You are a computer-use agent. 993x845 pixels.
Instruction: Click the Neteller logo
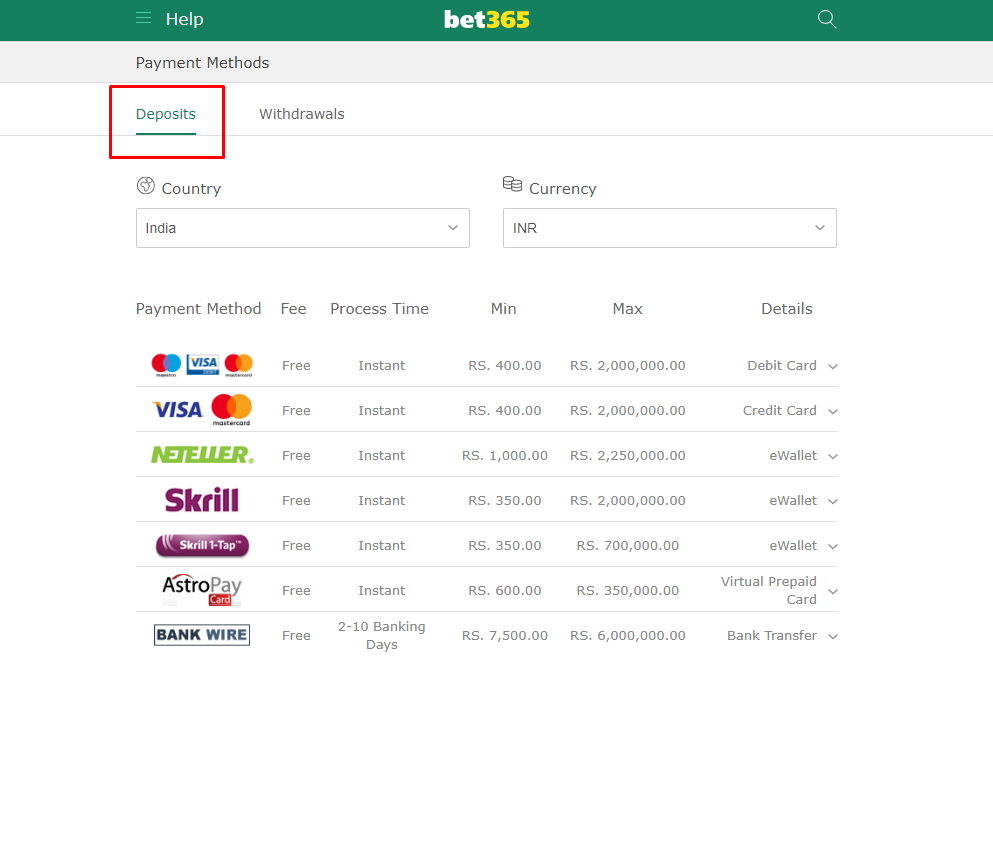click(x=202, y=455)
